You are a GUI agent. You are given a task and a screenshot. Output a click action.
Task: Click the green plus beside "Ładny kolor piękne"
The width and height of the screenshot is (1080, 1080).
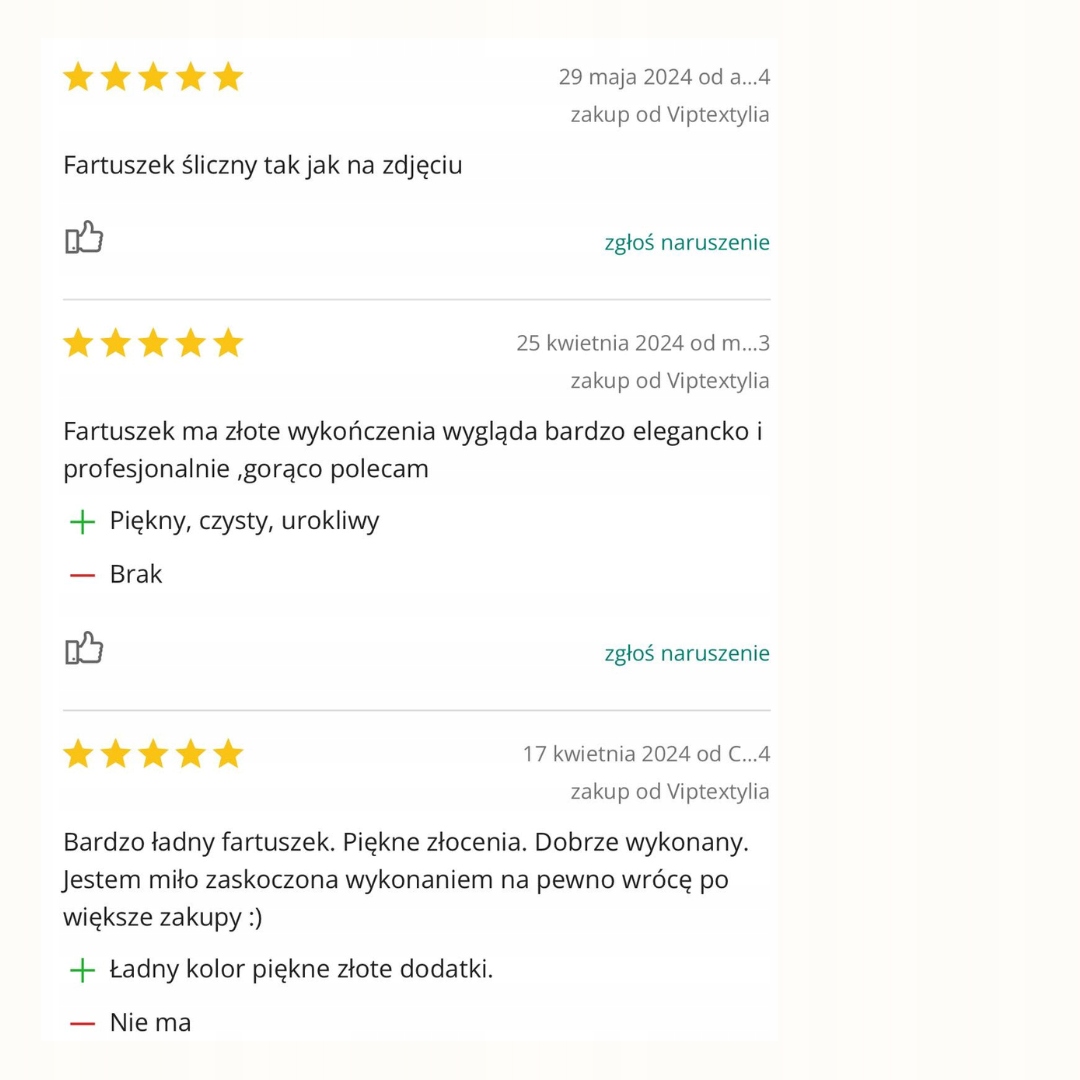coord(82,970)
